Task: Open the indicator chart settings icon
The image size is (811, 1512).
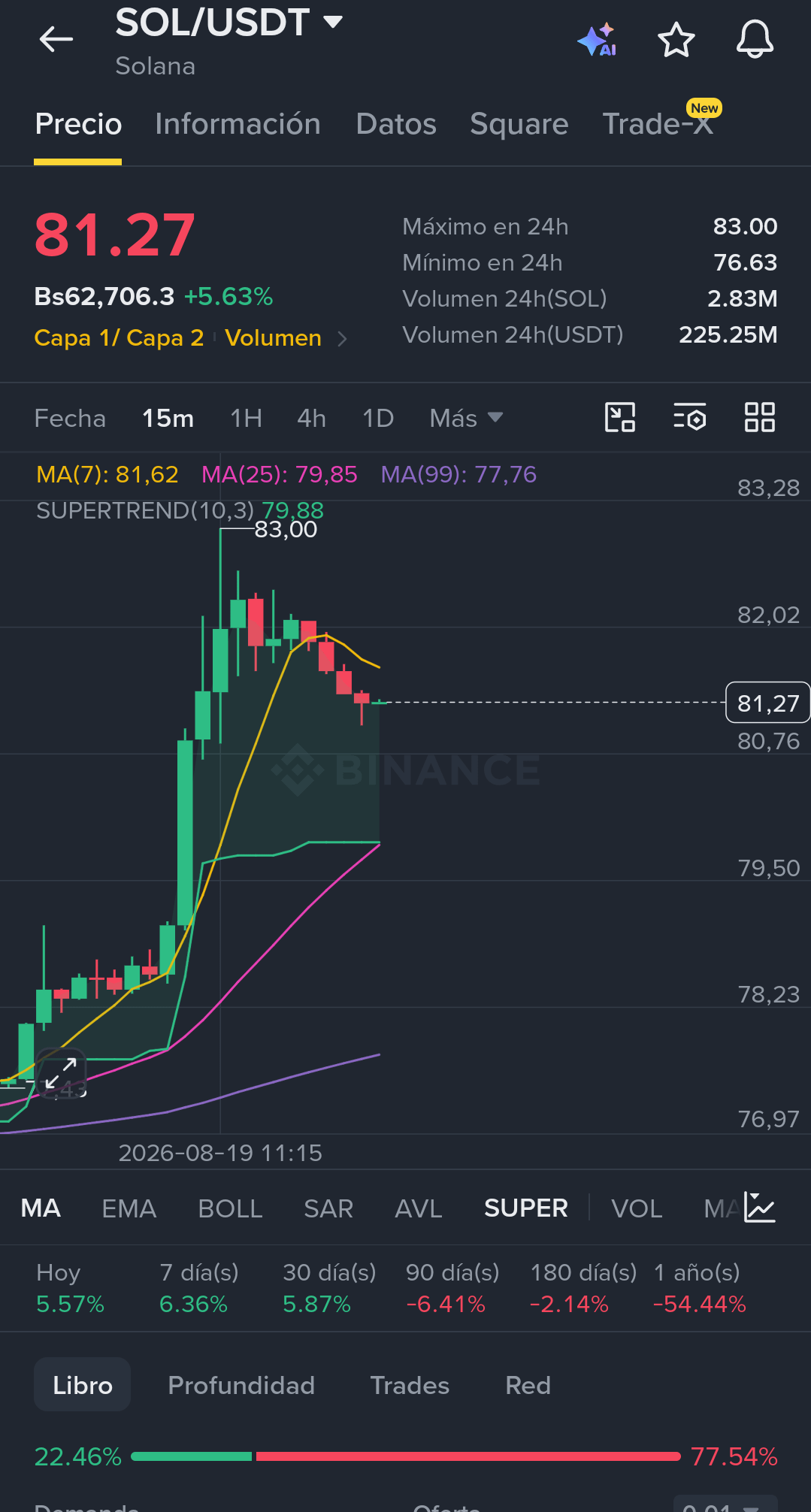Action: pos(760,1208)
